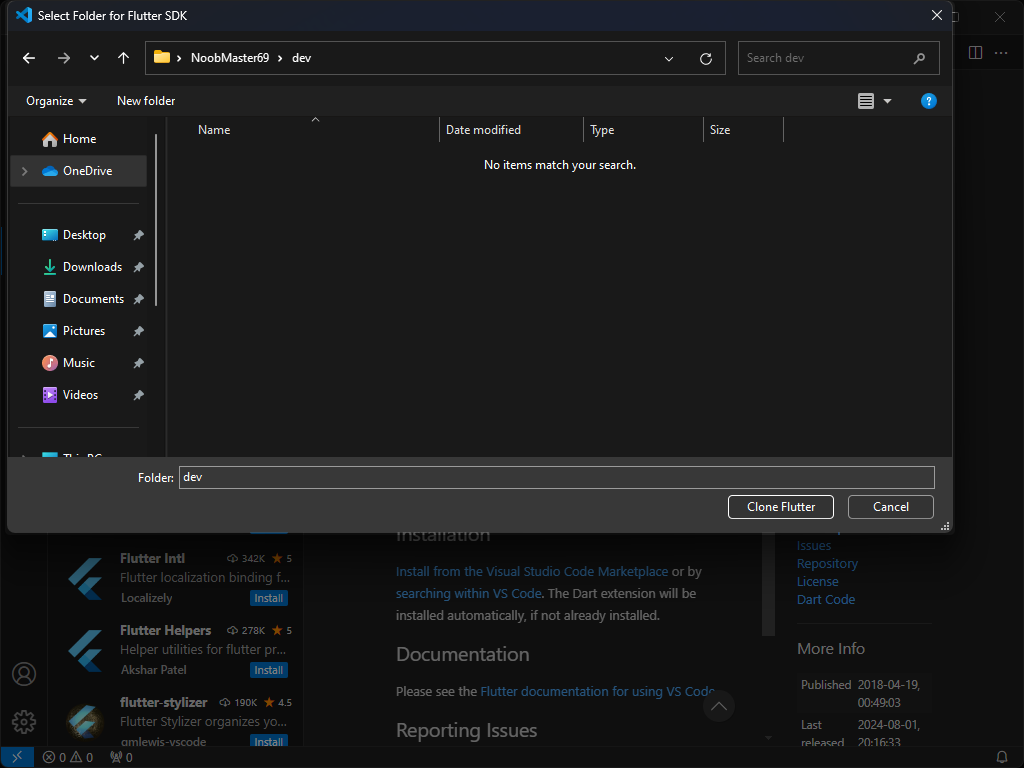Image resolution: width=1024 pixels, height=768 pixels.
Task: Open recent locations dropdown arrow
Action: tap(94, 58)
